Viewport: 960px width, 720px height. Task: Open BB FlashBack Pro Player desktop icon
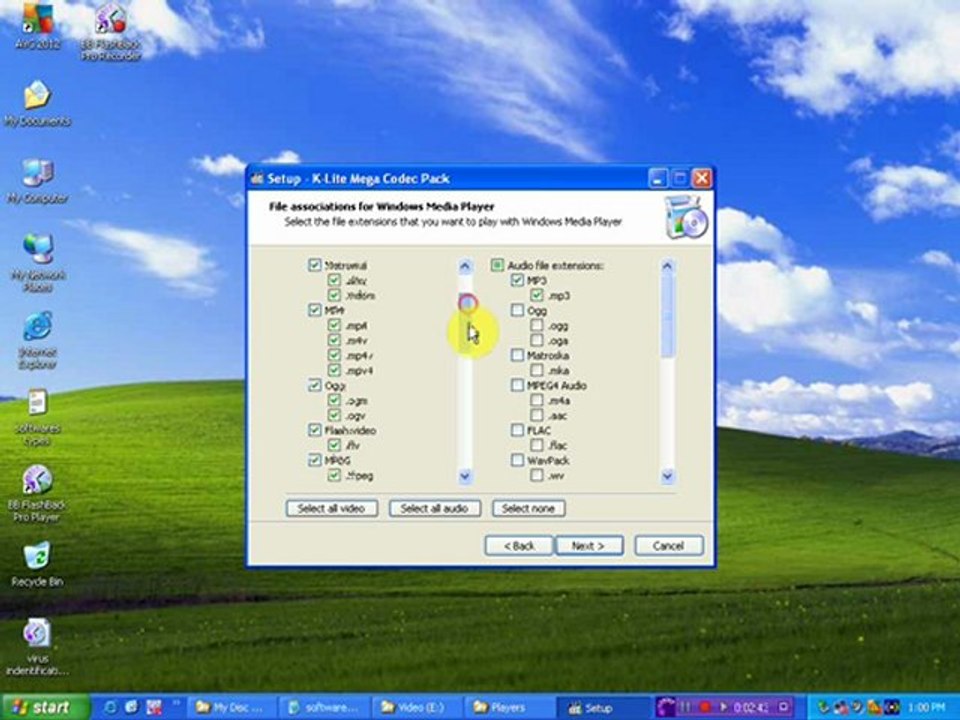(37, 493)
